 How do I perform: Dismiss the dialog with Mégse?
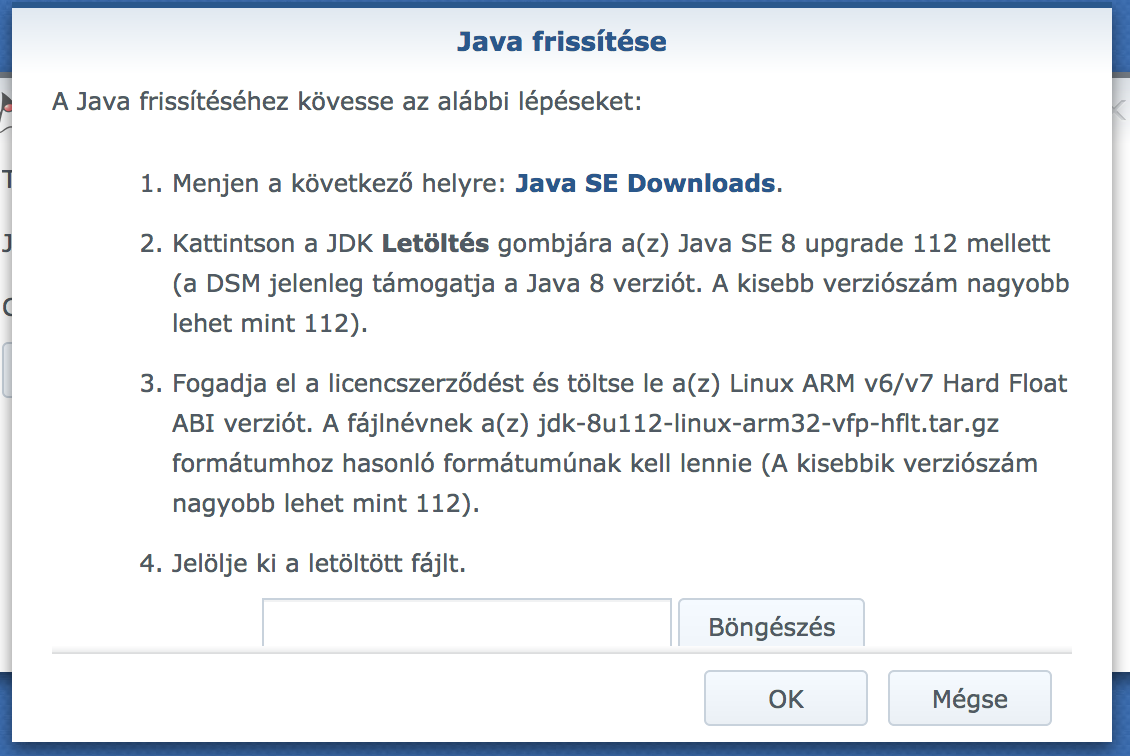pyautogui.click(x=968, y=697)
